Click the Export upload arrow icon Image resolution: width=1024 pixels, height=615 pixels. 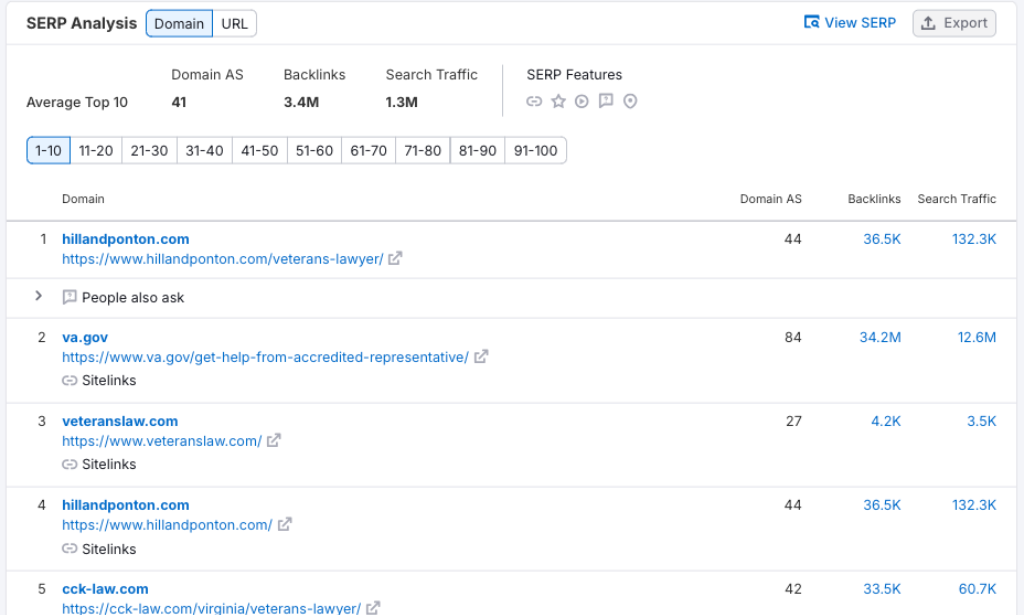[x=928, y=23]
